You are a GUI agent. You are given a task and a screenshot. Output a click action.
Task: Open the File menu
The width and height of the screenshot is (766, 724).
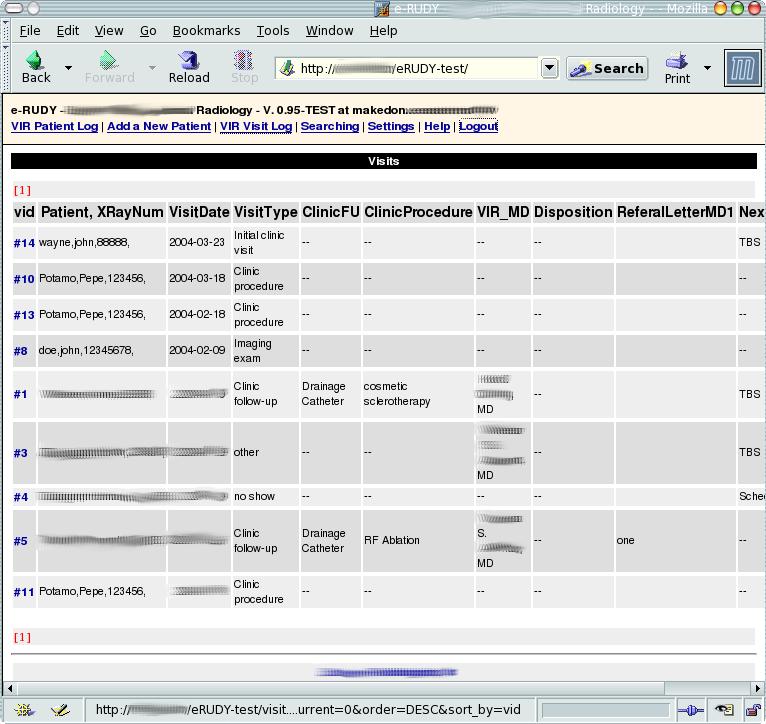point(30,31)
